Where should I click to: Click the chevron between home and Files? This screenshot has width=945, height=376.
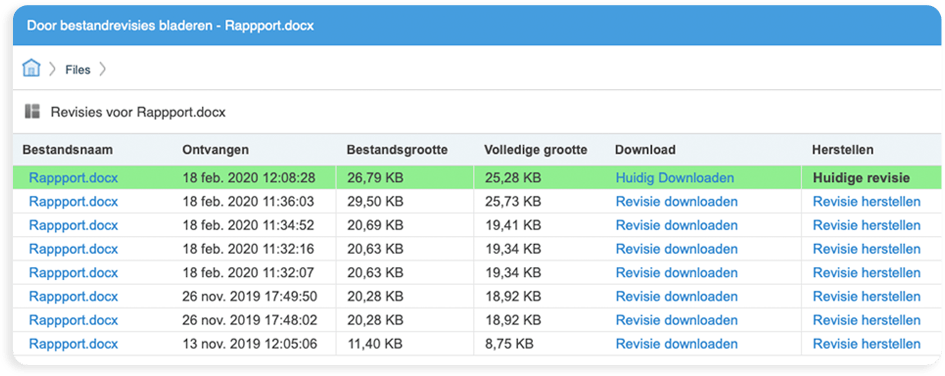tap(53, 69)
